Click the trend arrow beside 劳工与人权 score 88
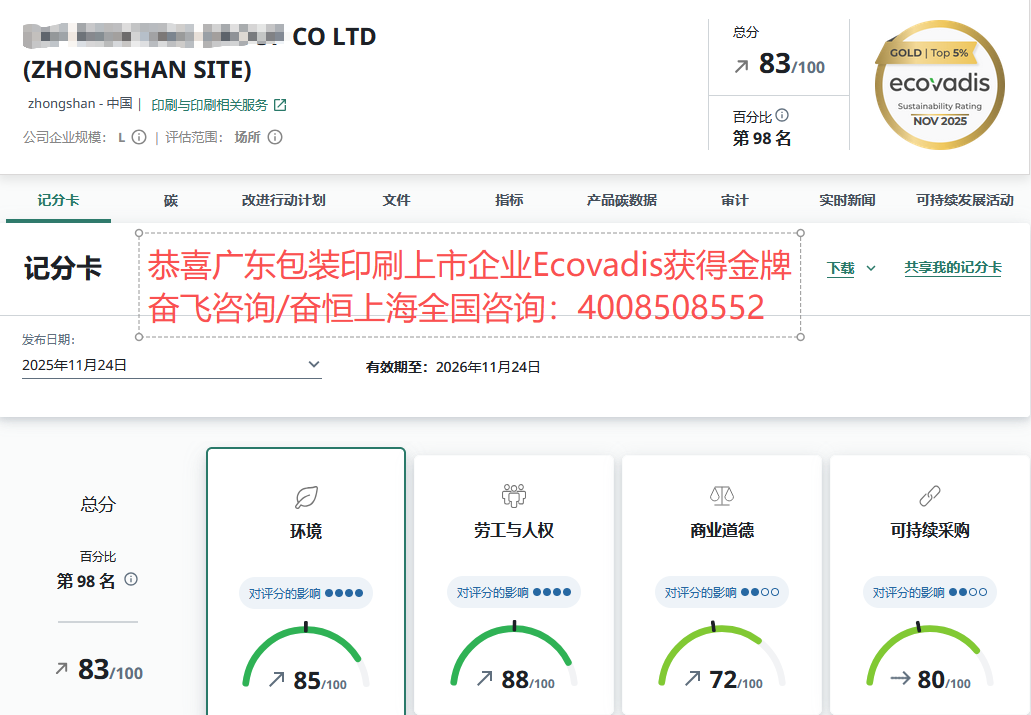 pos(485,678)
